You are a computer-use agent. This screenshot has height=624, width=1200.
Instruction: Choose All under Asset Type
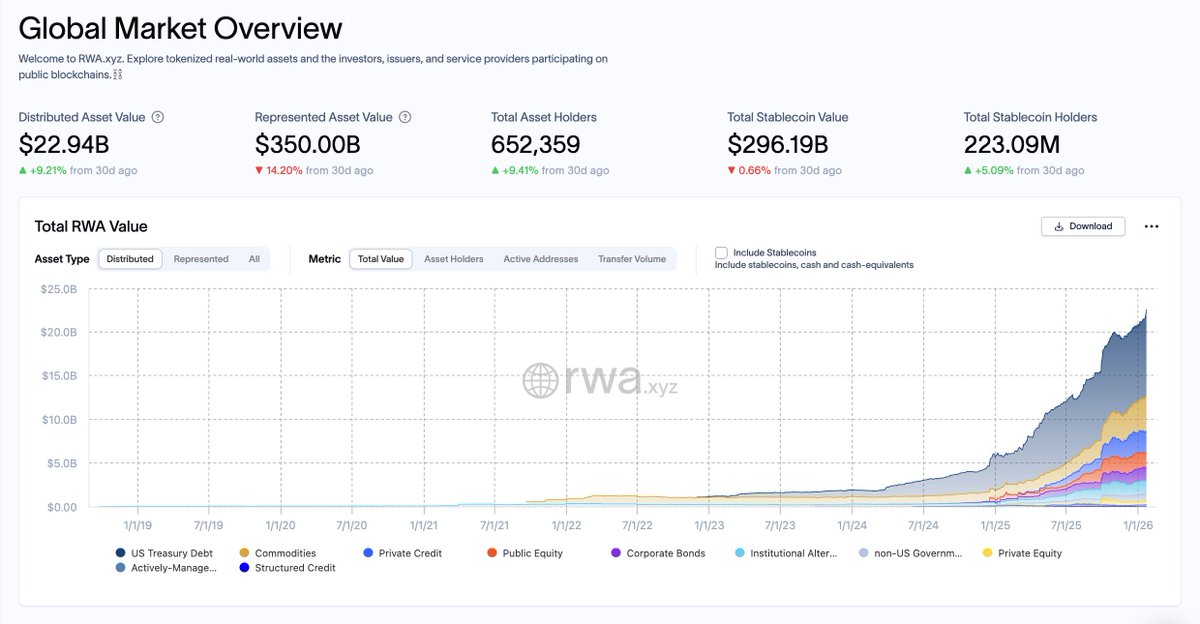(253, 258)
